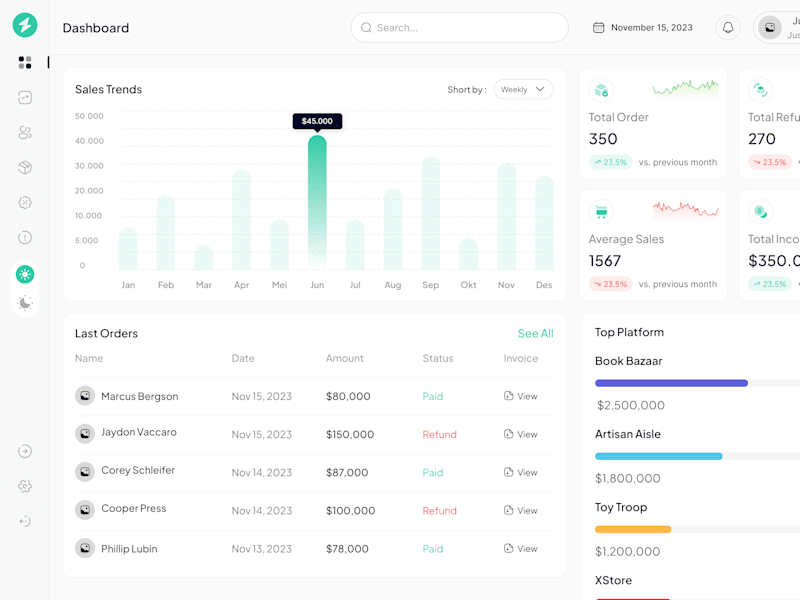
Task: Click Cooper Press's avatar
Action: [x=85, y=510]
